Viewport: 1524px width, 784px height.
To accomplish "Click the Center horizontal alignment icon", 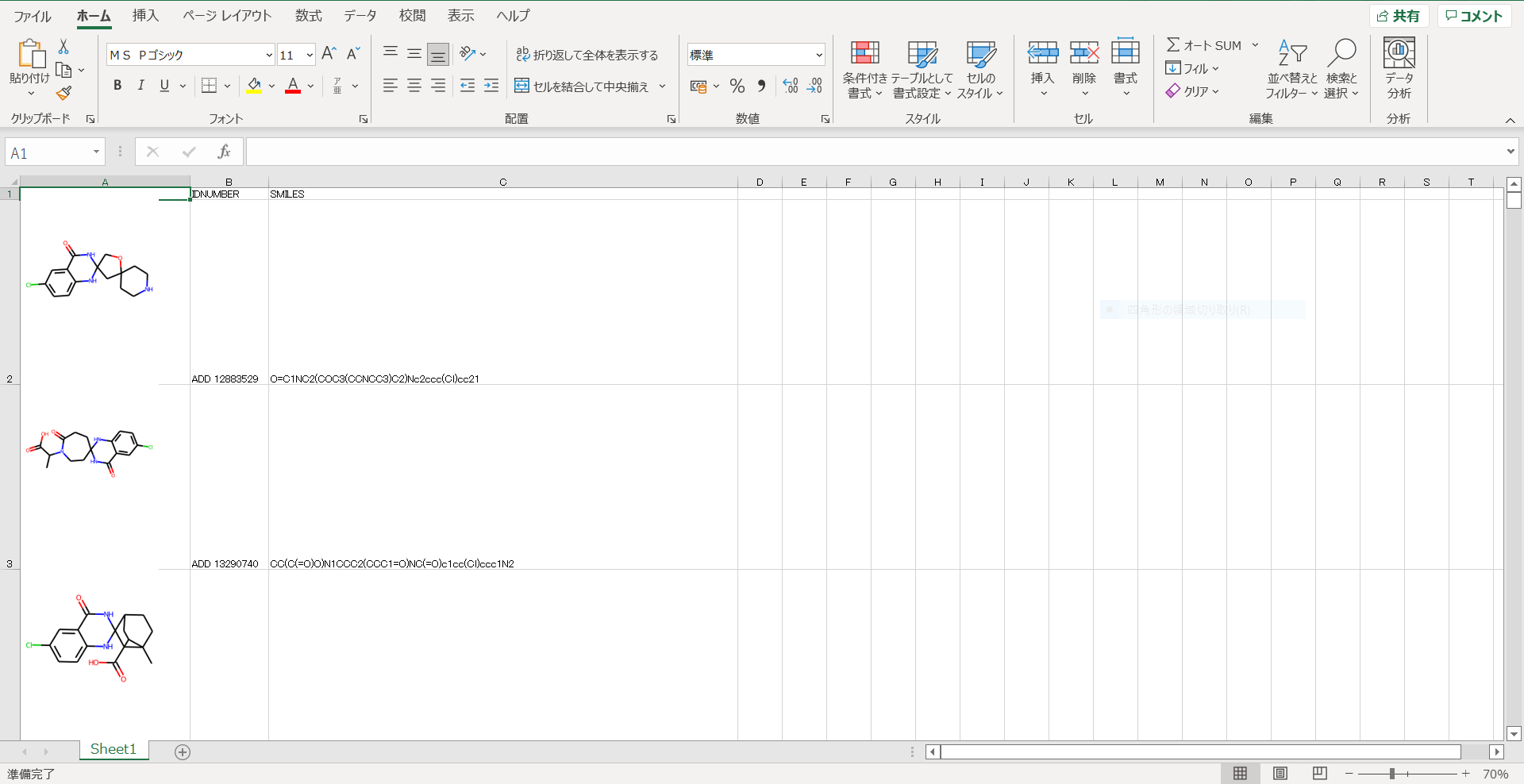I will (414, 86).
